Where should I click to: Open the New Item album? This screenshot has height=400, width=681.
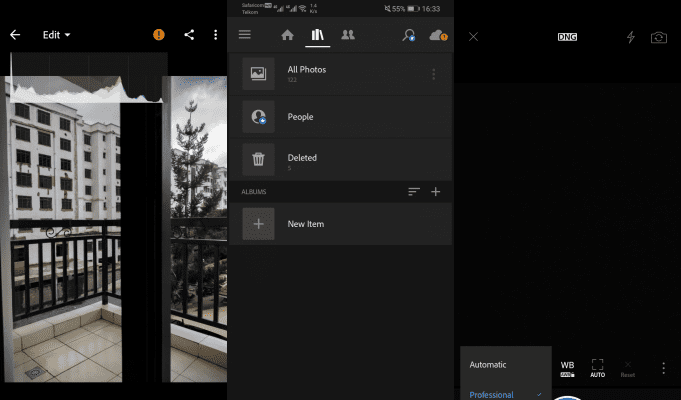340,224
